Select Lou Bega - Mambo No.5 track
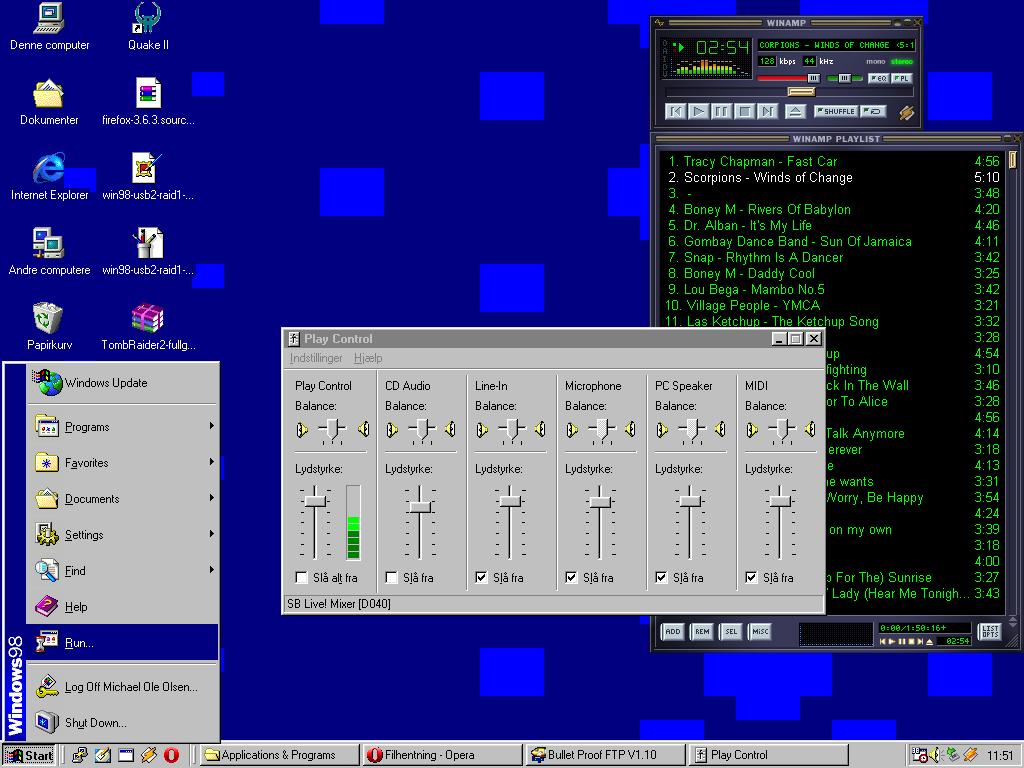 coord(832,289)
